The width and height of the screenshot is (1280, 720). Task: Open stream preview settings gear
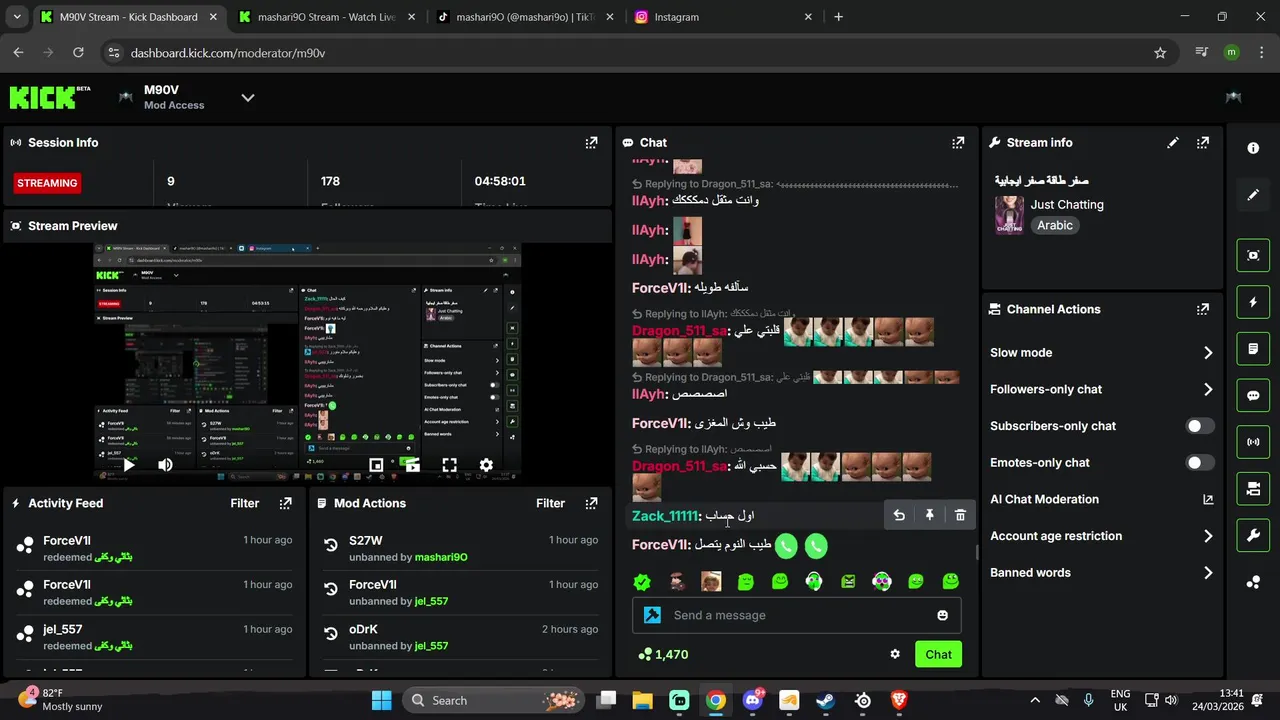click(x=486, y=465)
